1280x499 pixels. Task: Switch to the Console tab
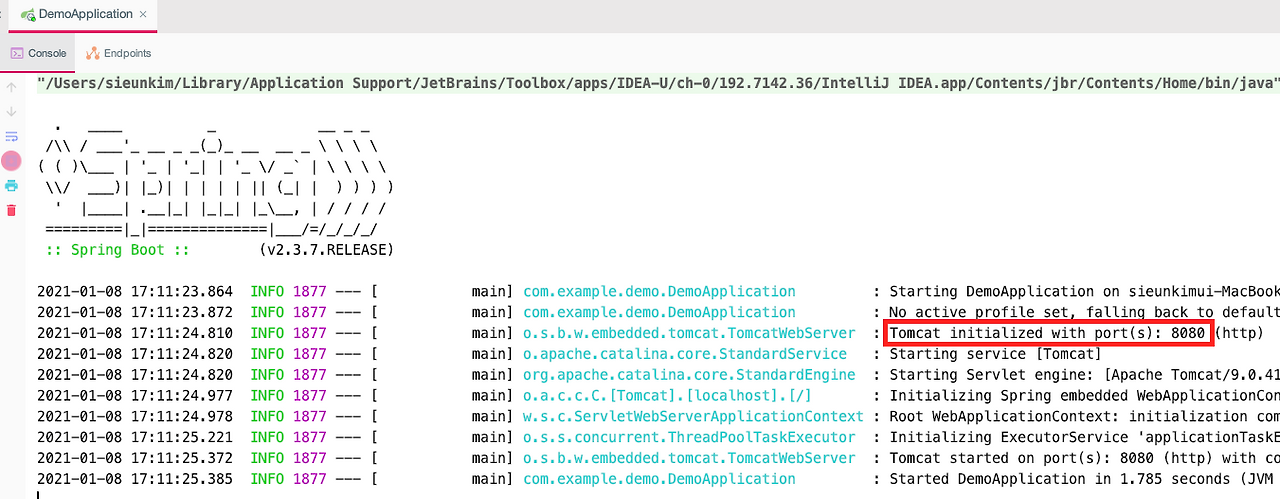[x=38, y=53]
